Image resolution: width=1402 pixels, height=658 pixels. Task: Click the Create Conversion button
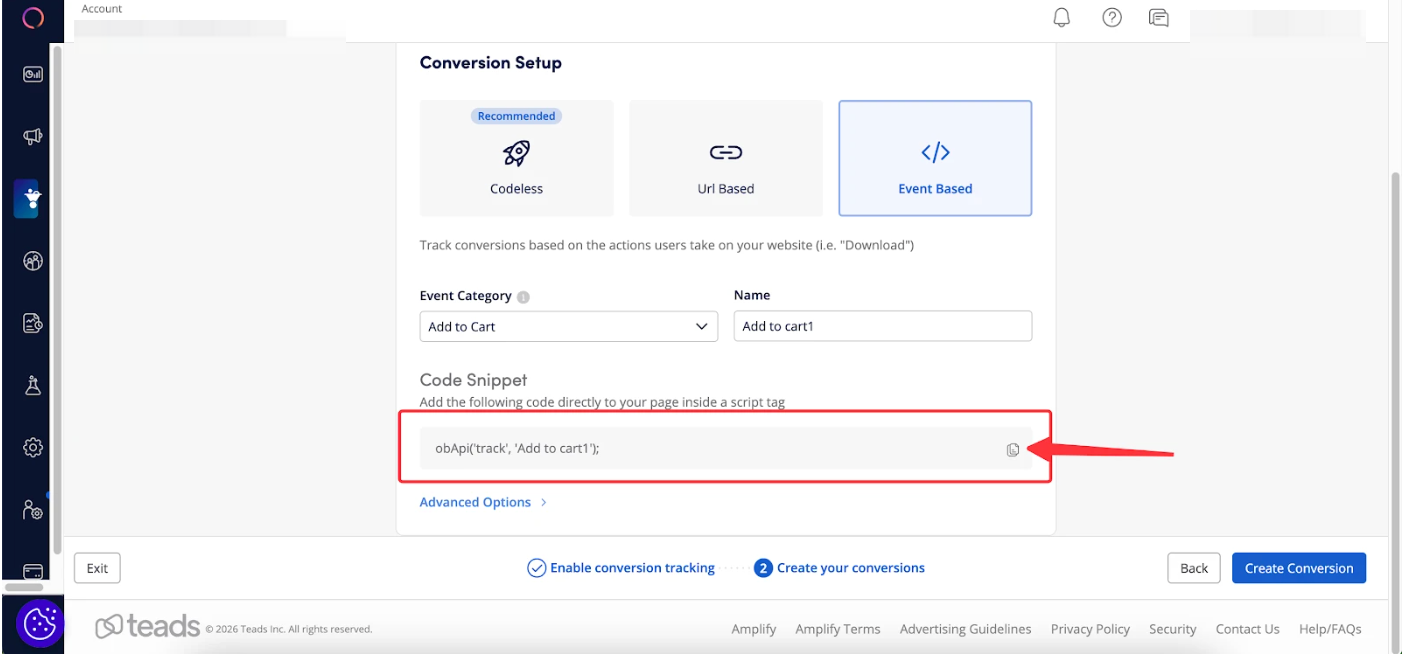(x=1298, y=568)
